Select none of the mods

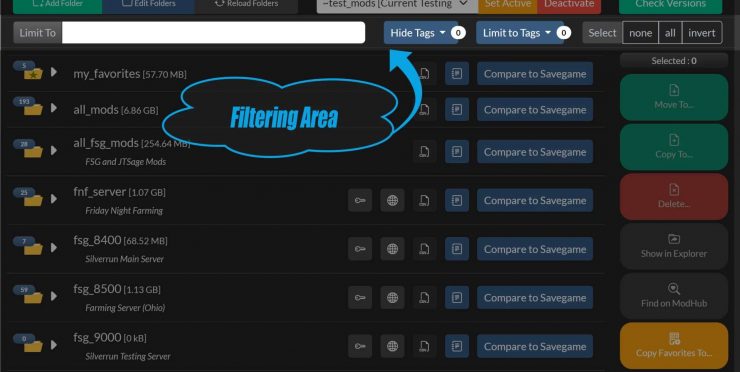(x=640, y=33)
